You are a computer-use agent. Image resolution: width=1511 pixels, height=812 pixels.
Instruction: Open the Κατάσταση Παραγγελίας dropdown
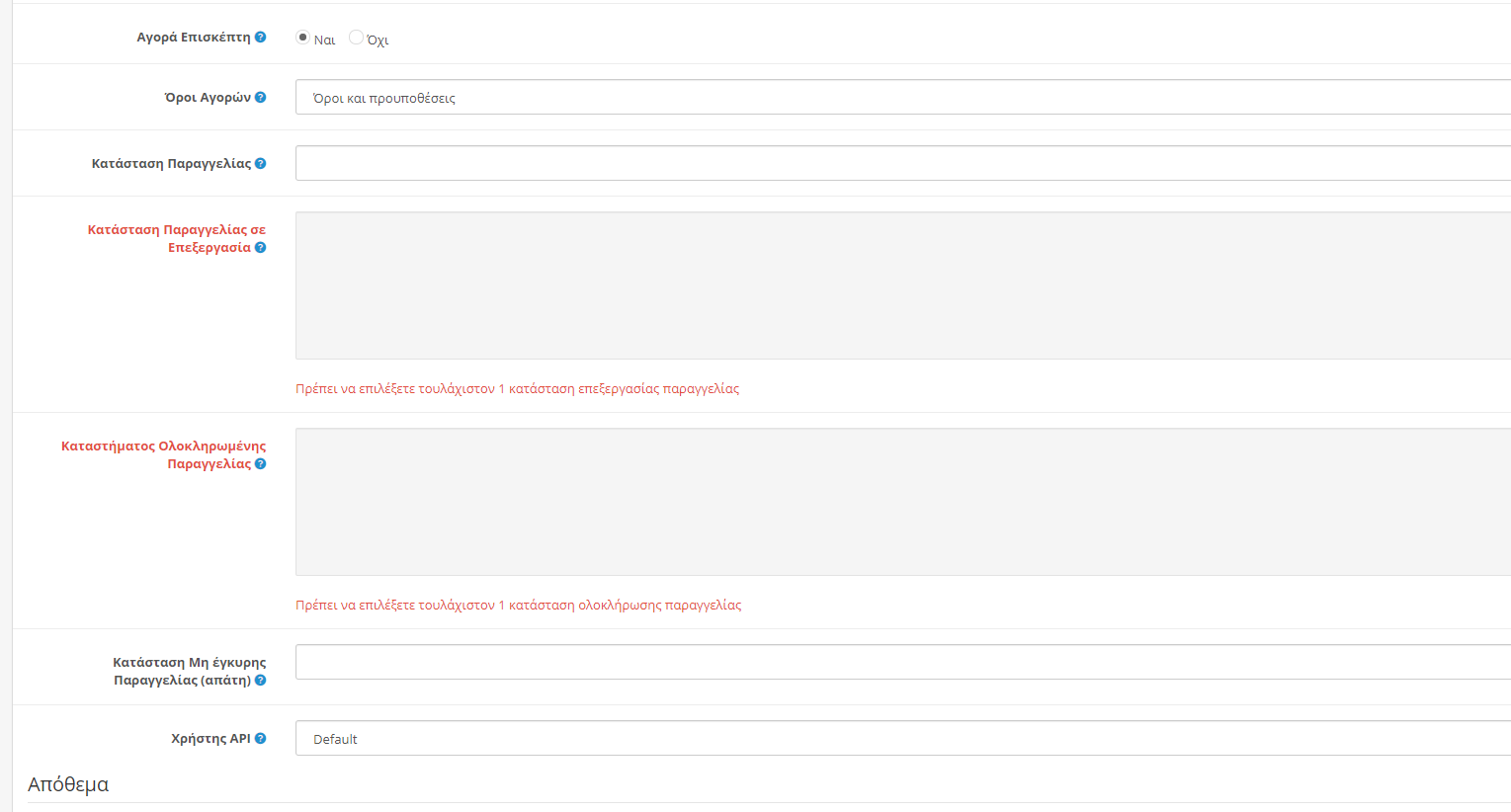[903, 163]
